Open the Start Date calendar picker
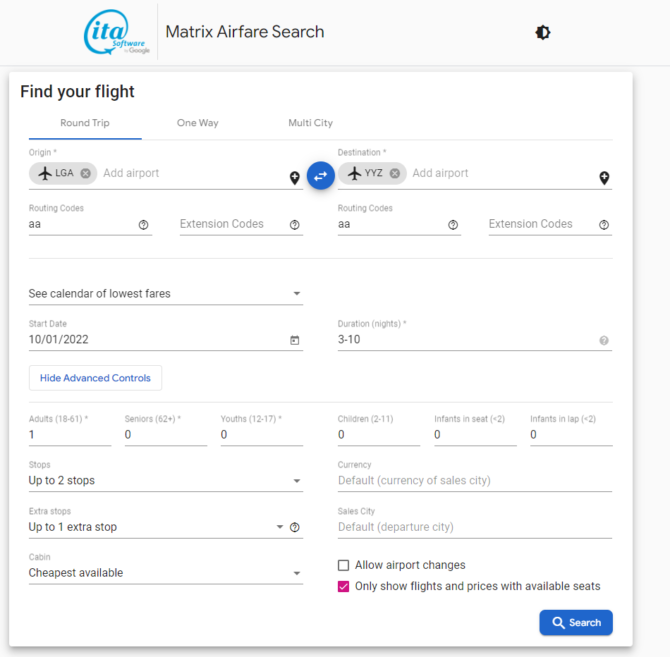 294,340
